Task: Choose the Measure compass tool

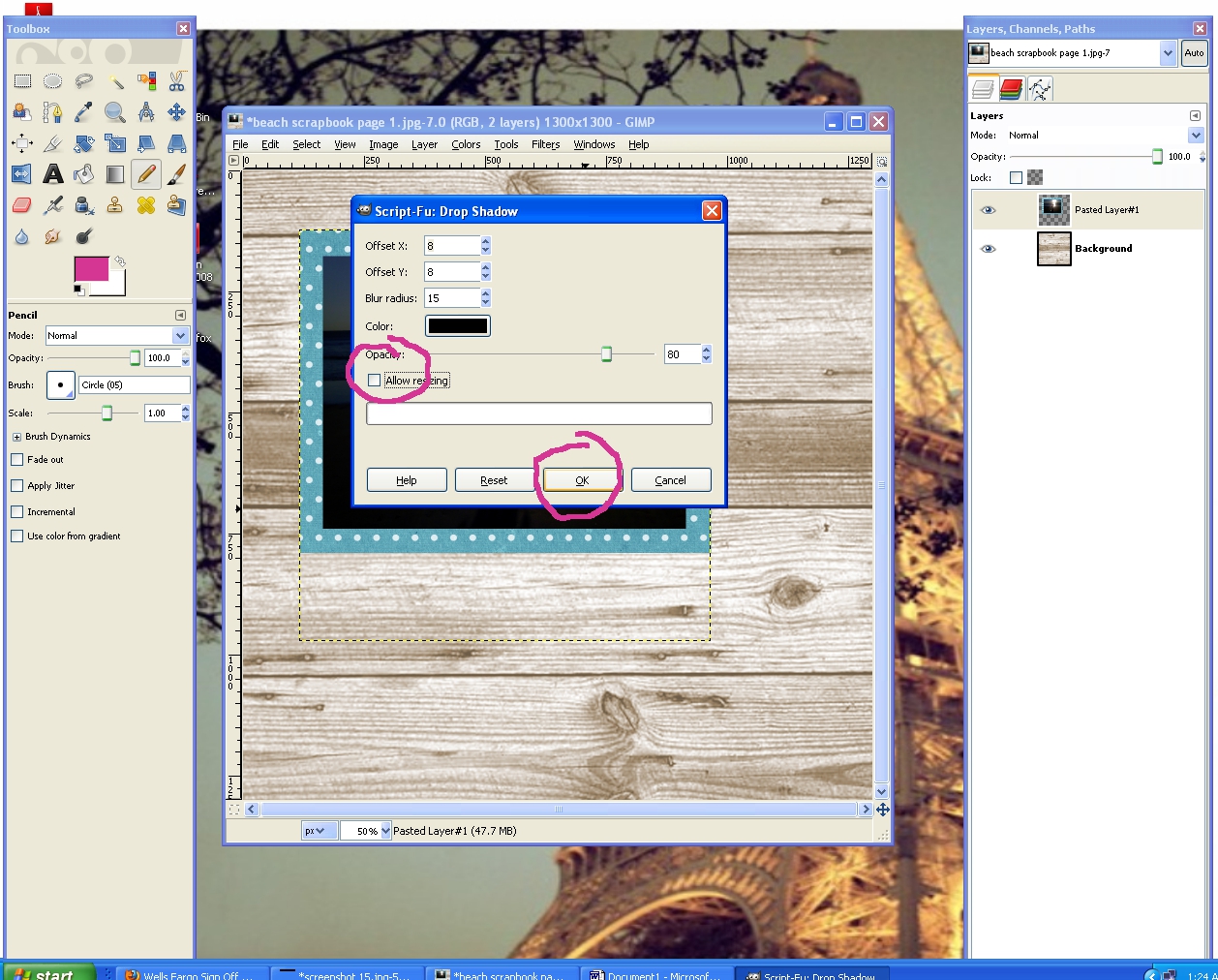Action: [146, 112]
